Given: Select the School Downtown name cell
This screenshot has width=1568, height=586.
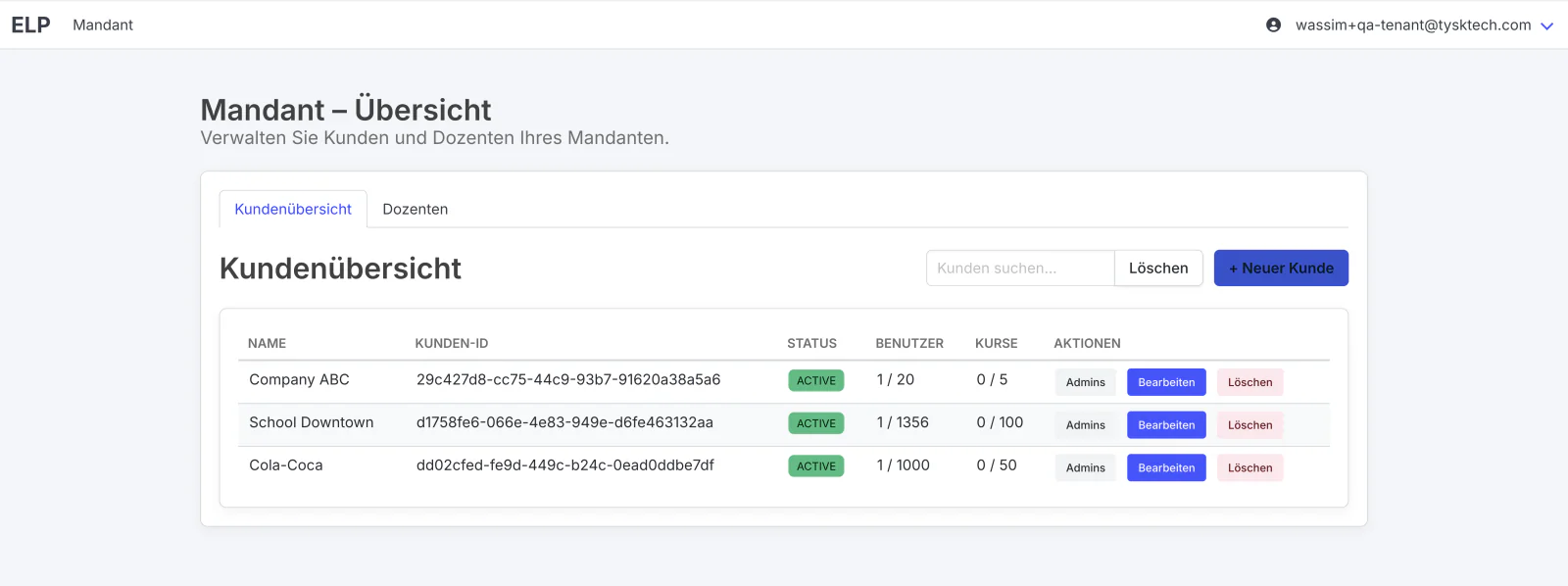Looking at the screenshot, I should 312,422.
